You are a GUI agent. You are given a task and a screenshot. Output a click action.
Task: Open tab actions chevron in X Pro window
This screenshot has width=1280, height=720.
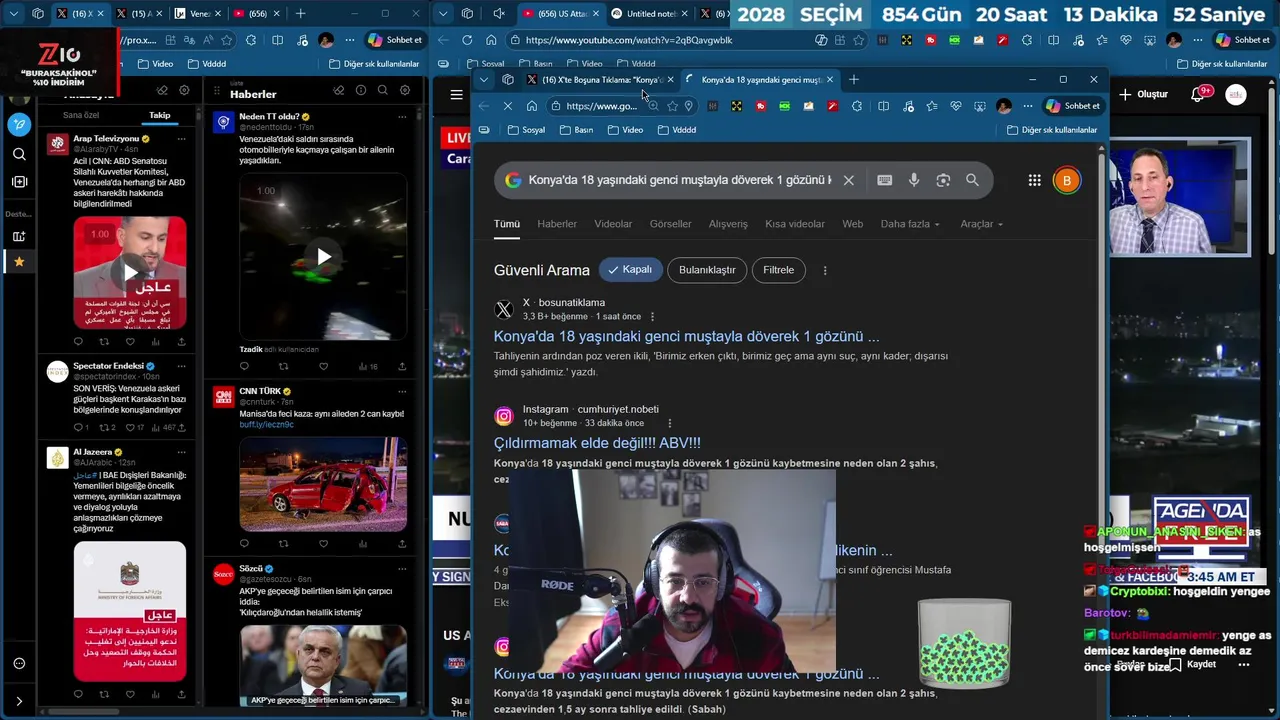[x=14, y=14]
